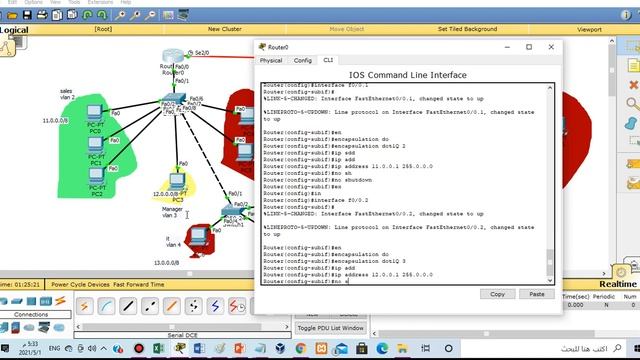Open the Help menu
640x360 pixels.
point(126,2)
